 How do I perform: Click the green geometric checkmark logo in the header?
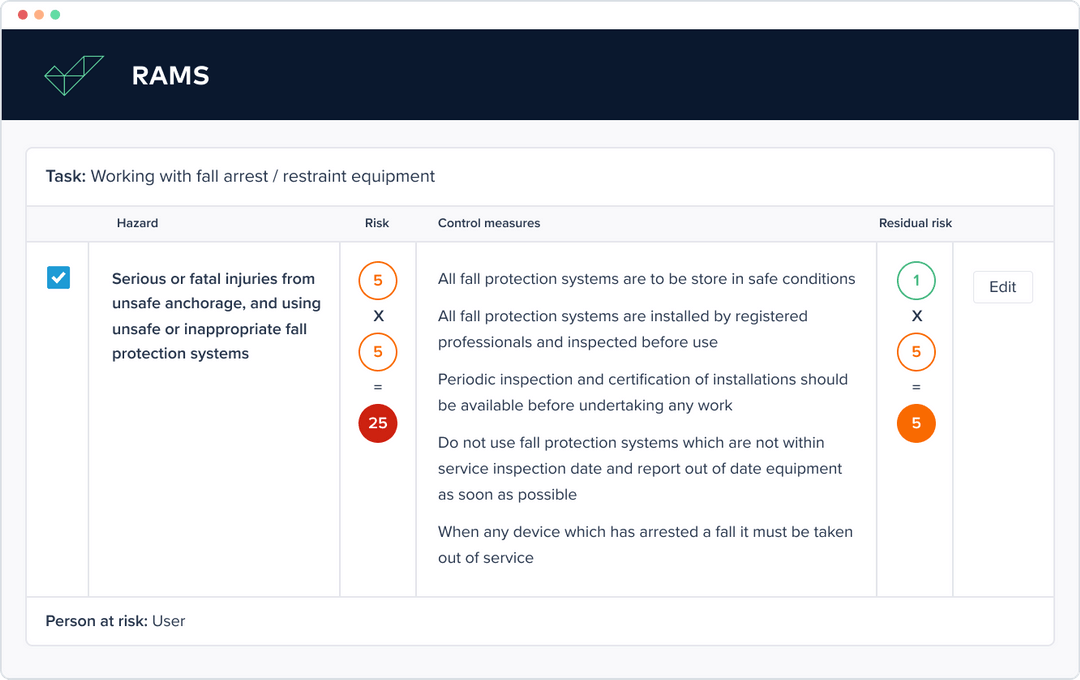[74, 74]
